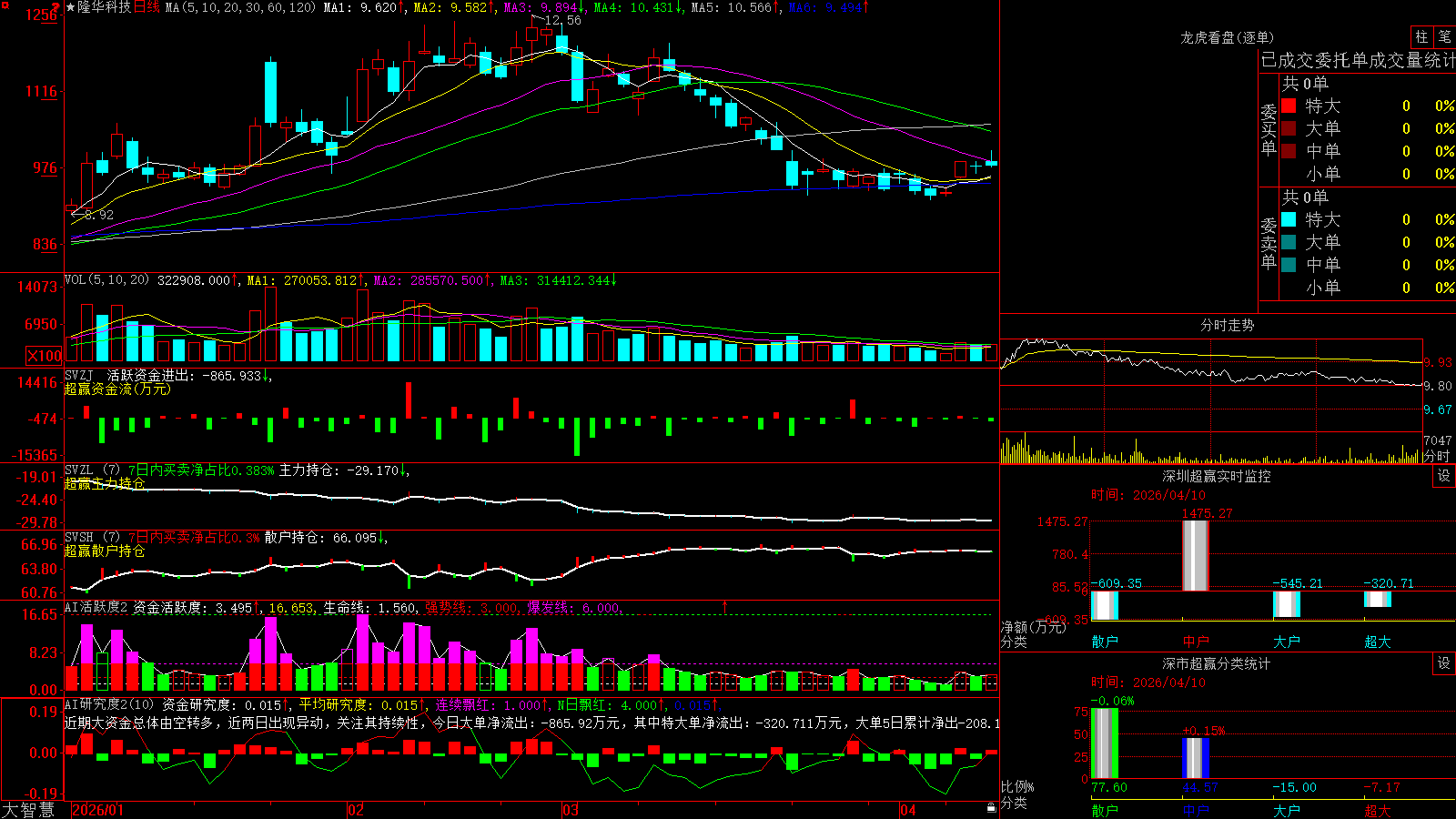
Task: Open the 委托单 tab
Action: pyautogui.click(x=1341, y=61)
